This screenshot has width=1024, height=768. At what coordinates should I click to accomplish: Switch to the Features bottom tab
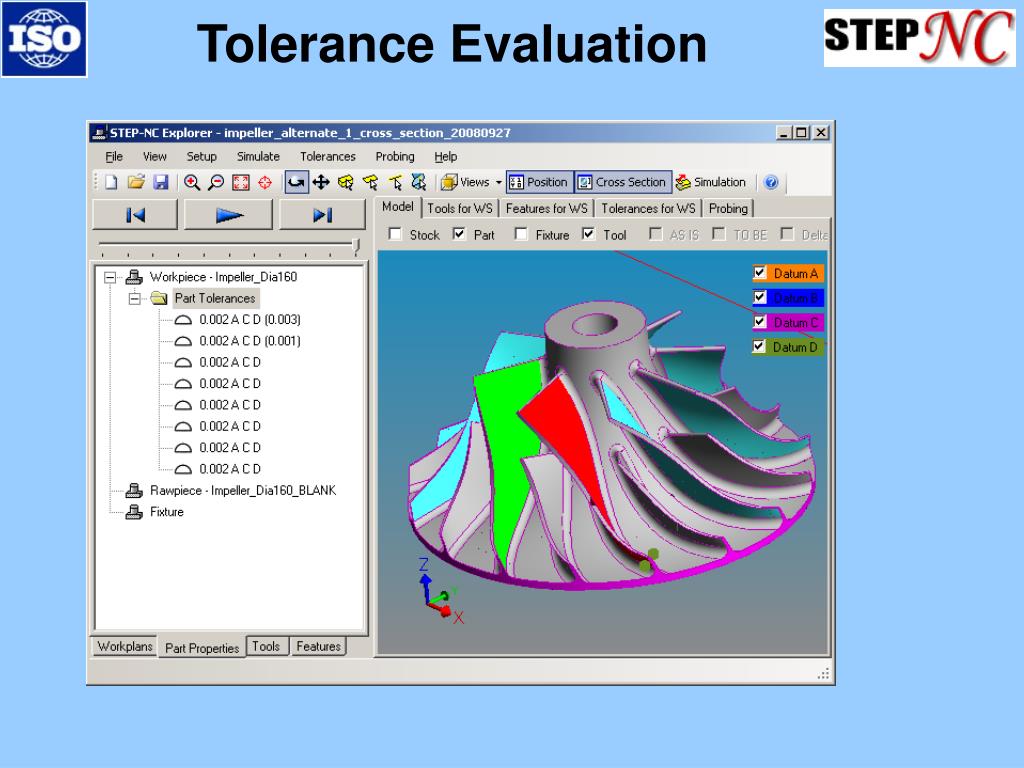(x=318, y=647)
